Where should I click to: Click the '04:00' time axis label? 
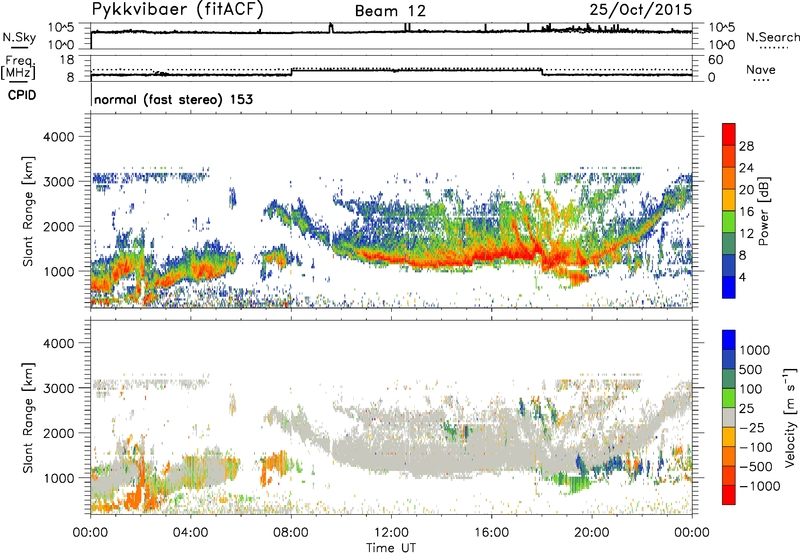(x=191, y=533)
